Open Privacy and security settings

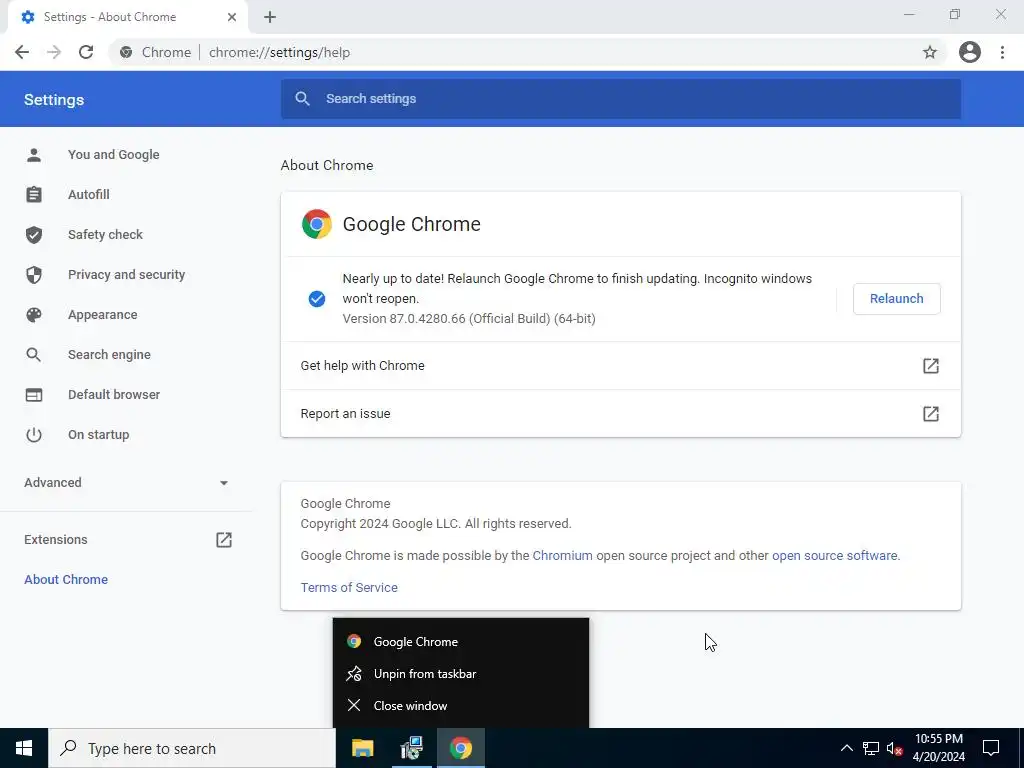[127, 274]
